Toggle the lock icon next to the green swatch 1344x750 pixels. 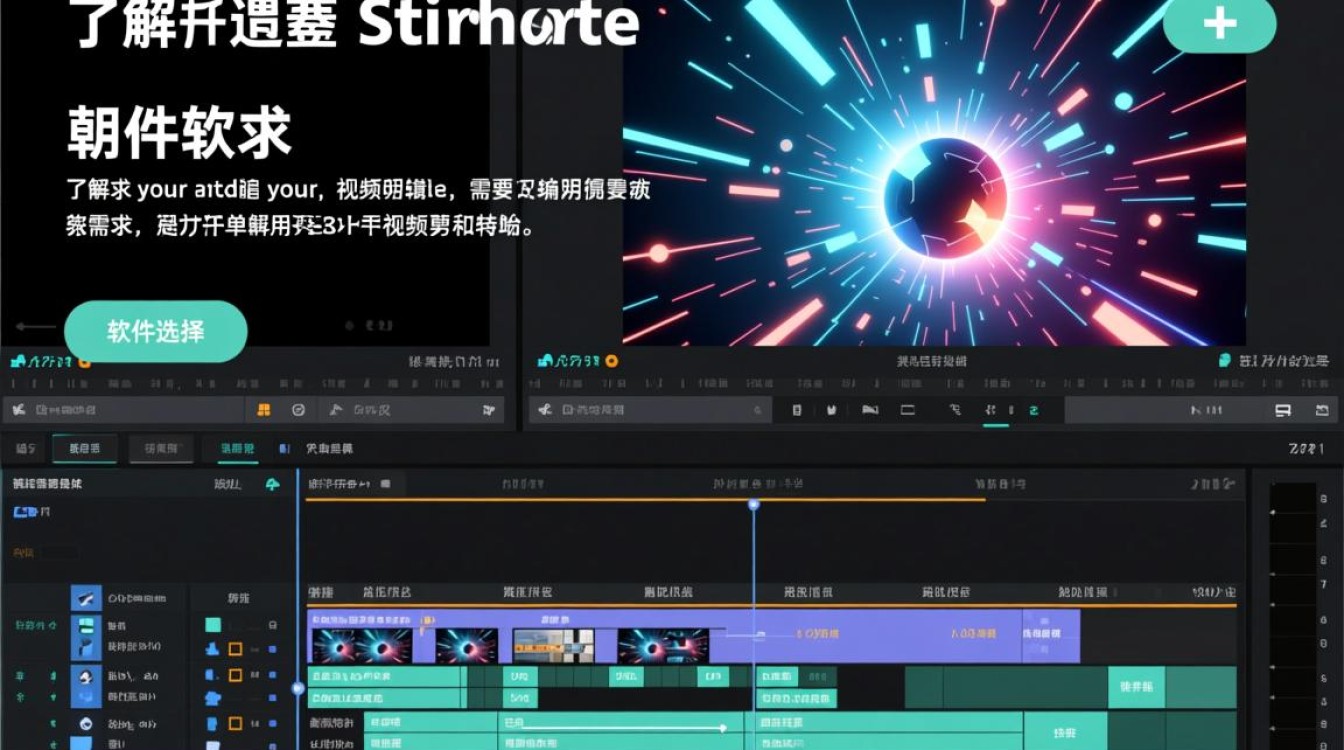(273, 625)
